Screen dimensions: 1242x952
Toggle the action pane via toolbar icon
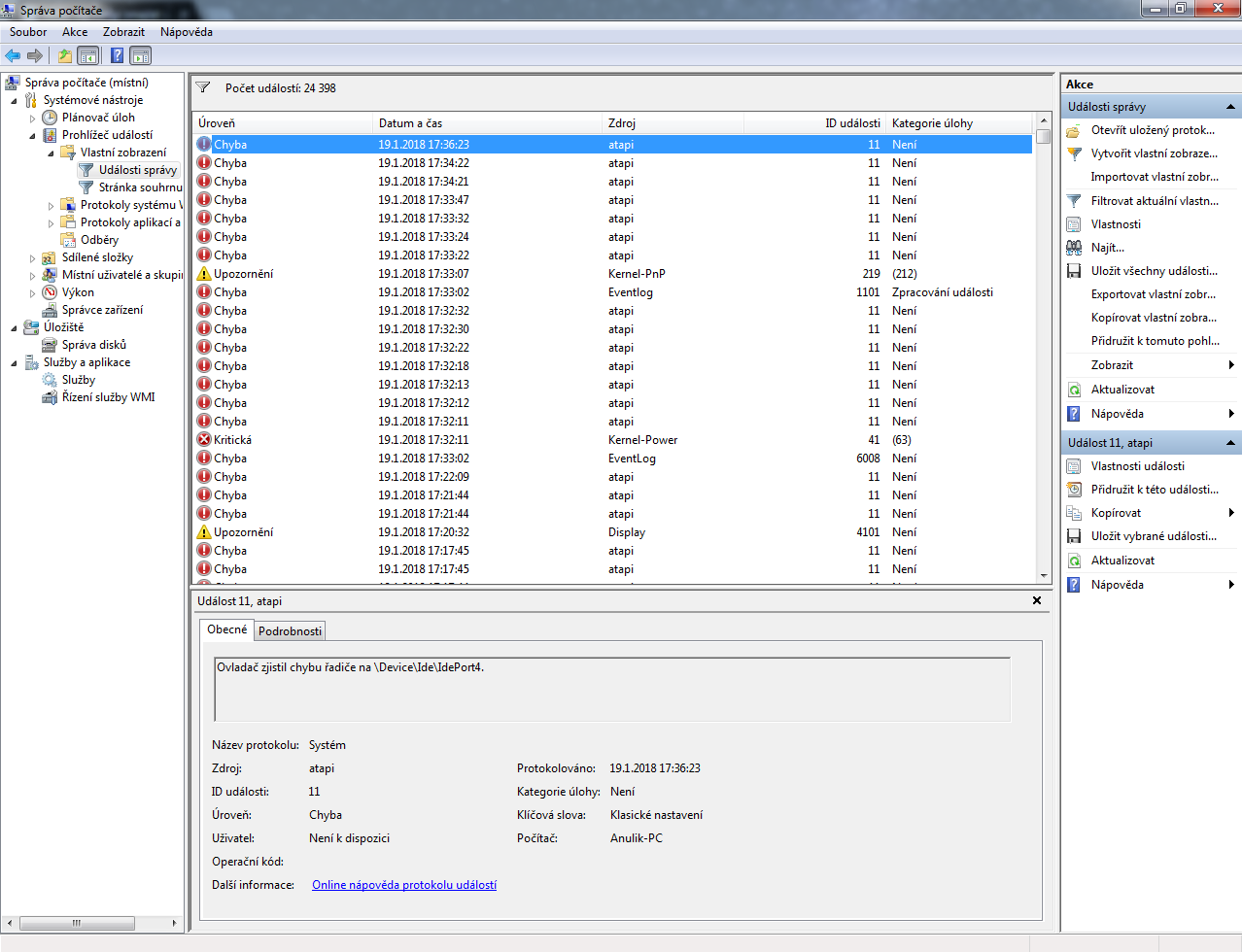pyautogui.click(x=141, y=55)
